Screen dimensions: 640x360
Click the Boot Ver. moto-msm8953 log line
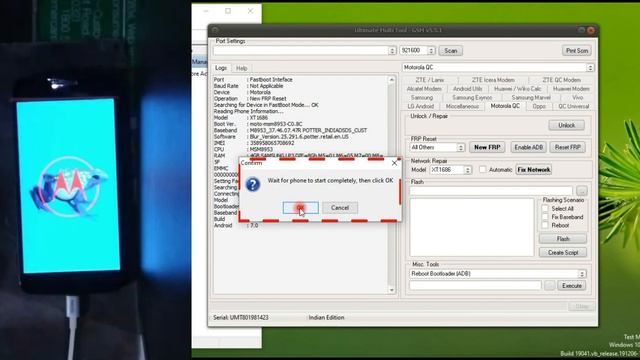pos(258,124)
